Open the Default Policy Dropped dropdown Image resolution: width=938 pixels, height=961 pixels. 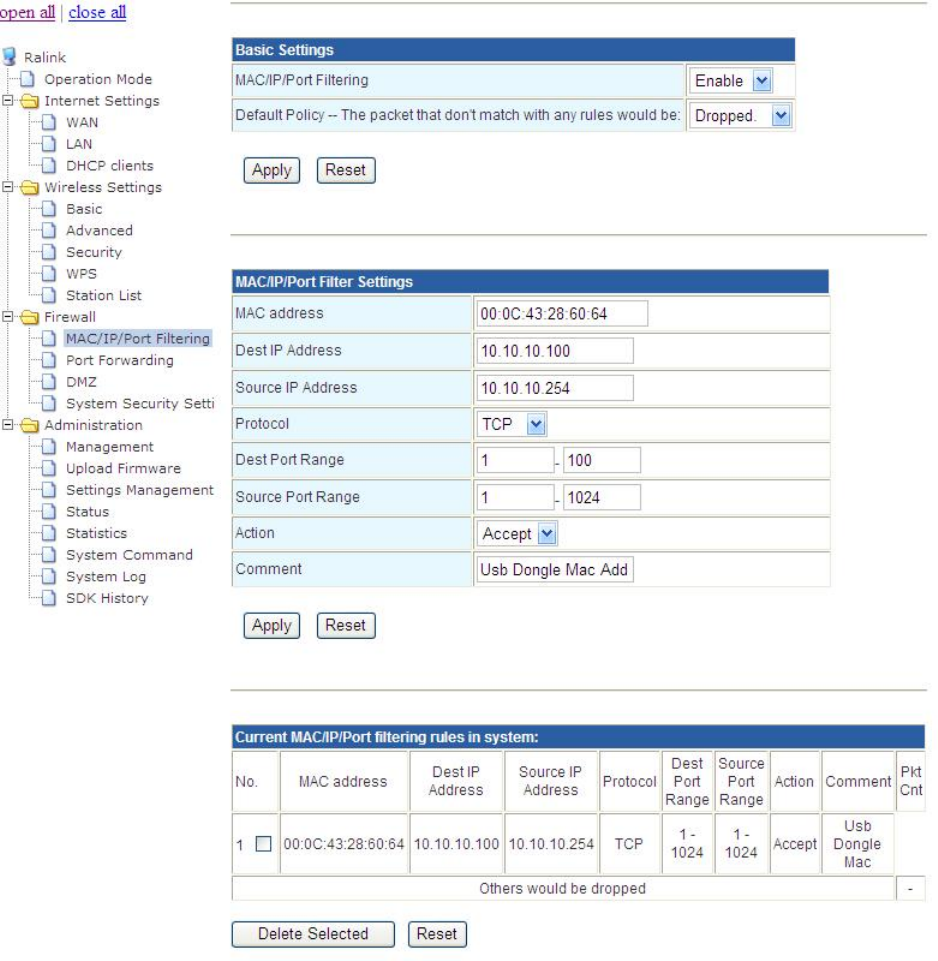740,116
